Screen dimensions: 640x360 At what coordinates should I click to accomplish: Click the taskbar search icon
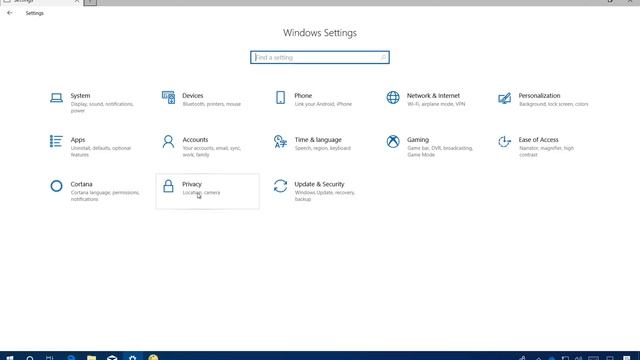click(x=30, y=358)
